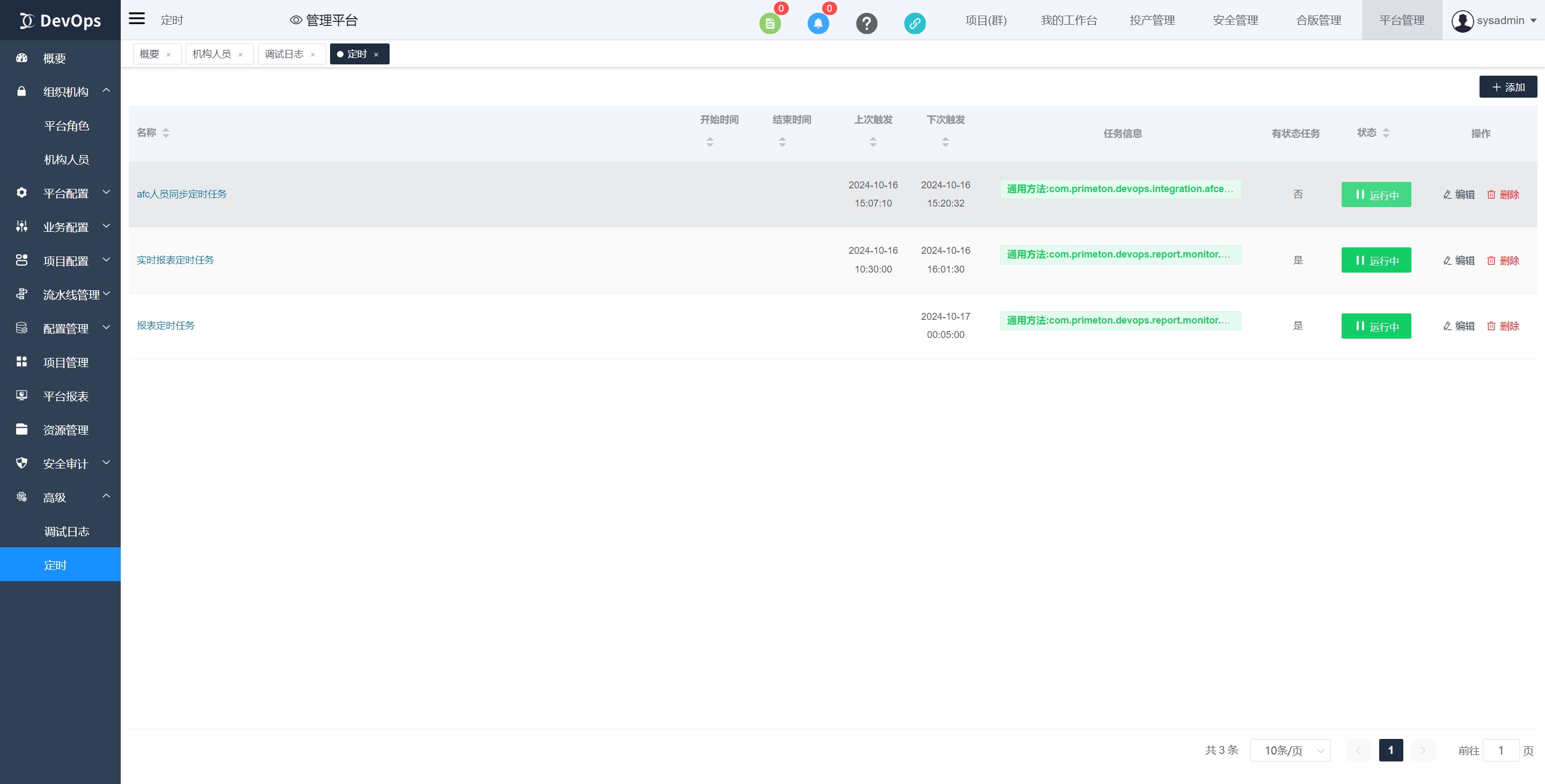Click the 添加 button
Image resolution: width=1545 pixels, height=784 pixels.
tap(1507, 87)
